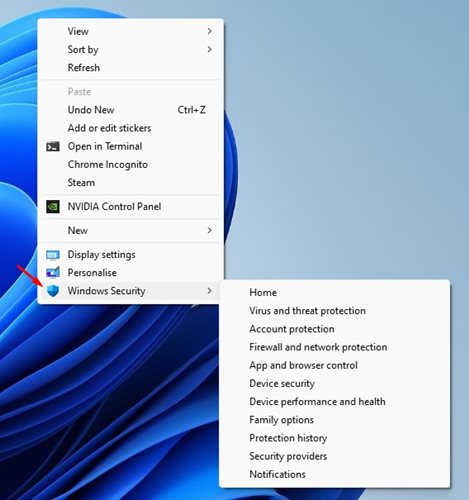Screen dimensions: 469x500
Task: Open Firewall and network protection
Action: coord(334,347)
